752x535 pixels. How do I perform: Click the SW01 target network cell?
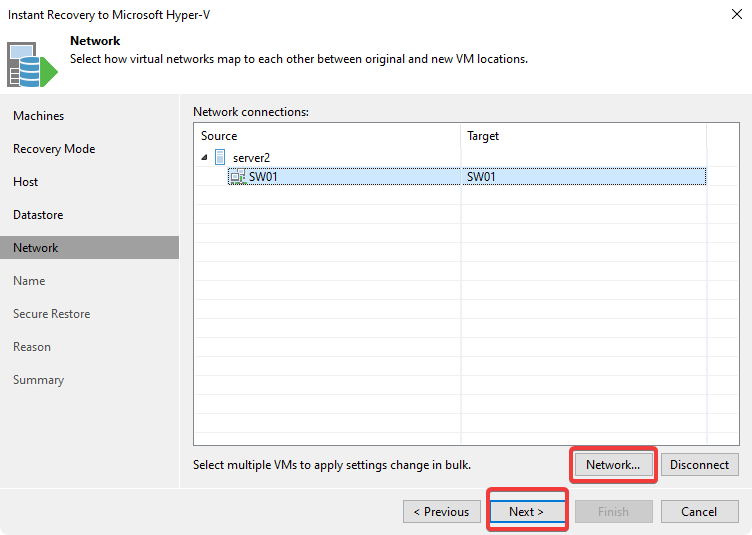point(481,177)
